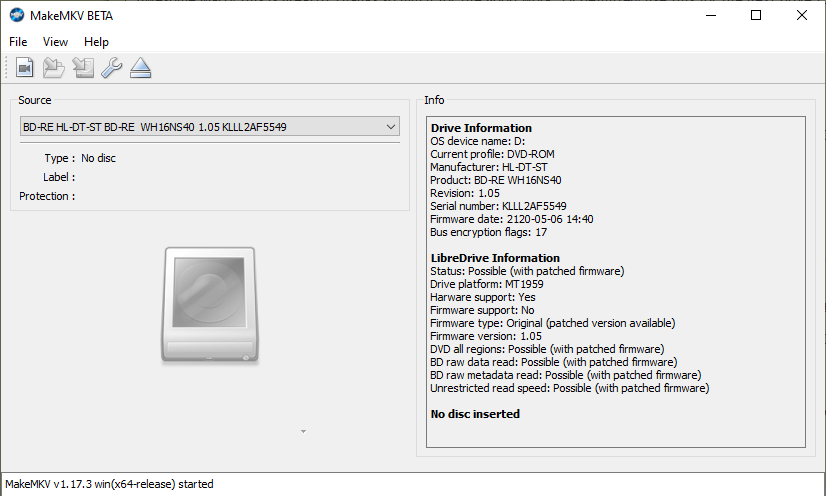The height and width of the screenshot is (496, 826).
Task: Click Firmware version: 1.05 line
Action: click(x=486, y=336)
